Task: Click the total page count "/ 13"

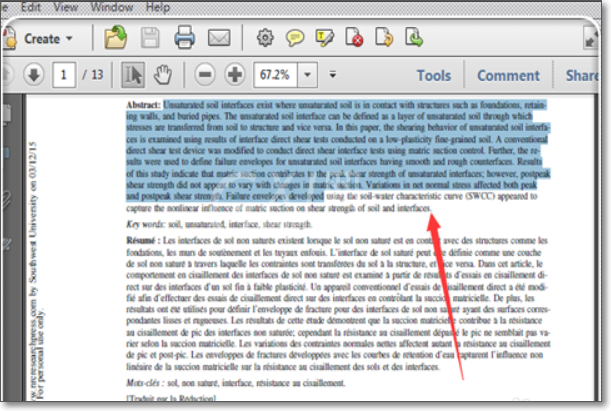Action: (x=93, y=74)
